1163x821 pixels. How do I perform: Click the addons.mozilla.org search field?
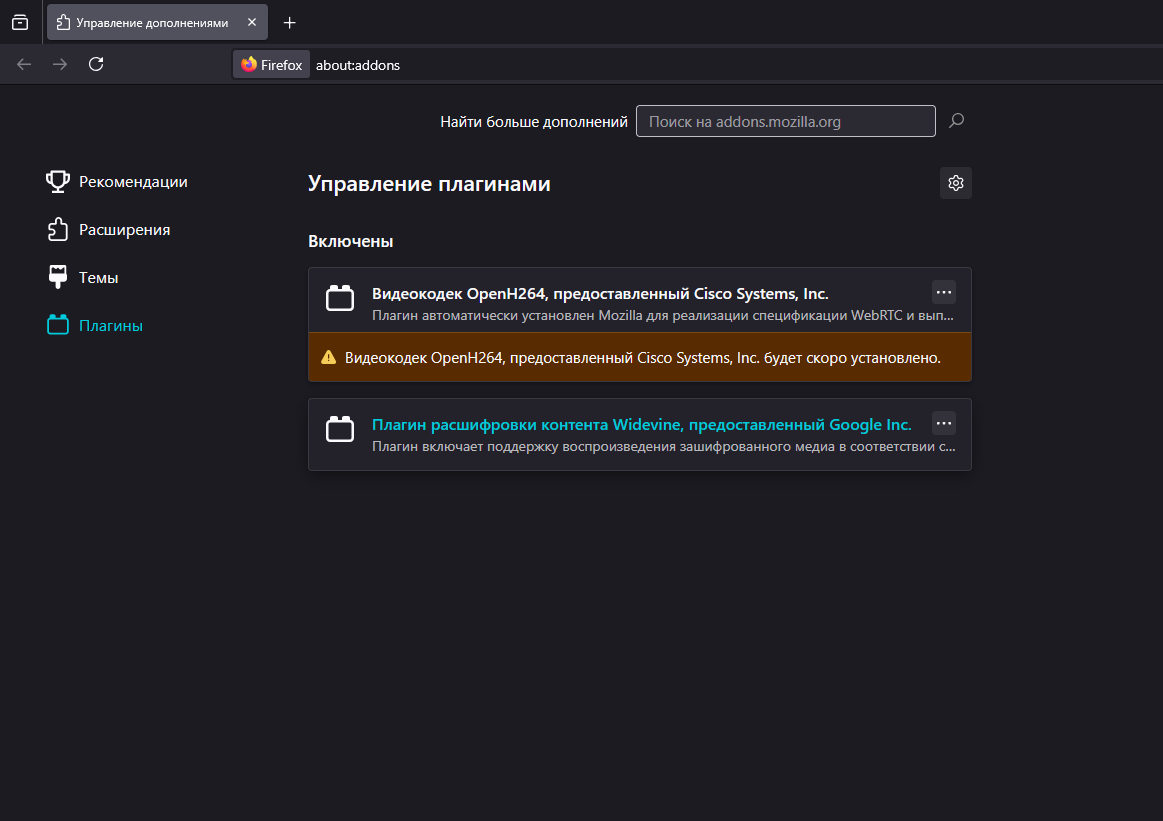pos(785,122)
